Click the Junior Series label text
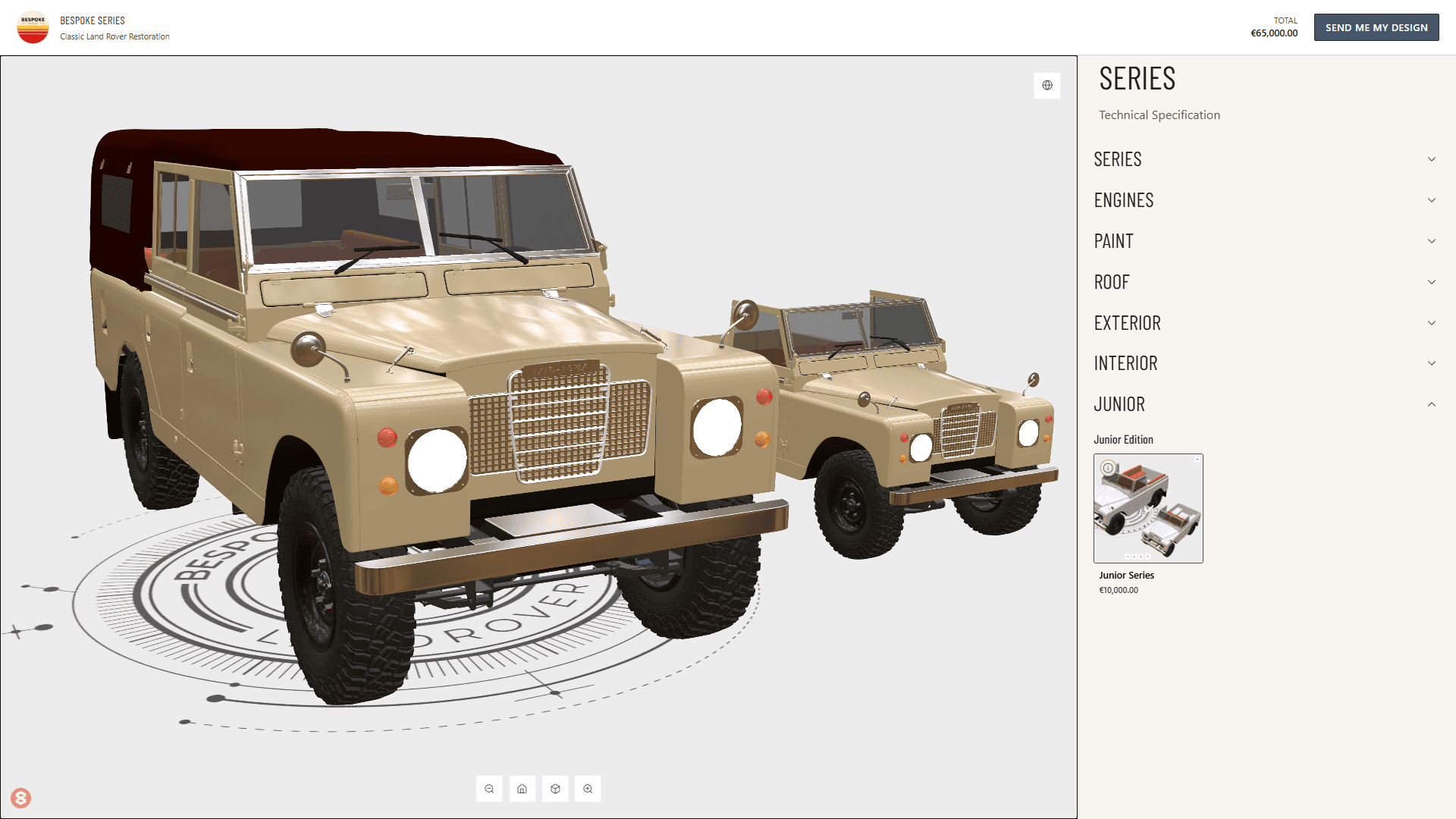The image size is (1456, 819). pos(1126,575)
